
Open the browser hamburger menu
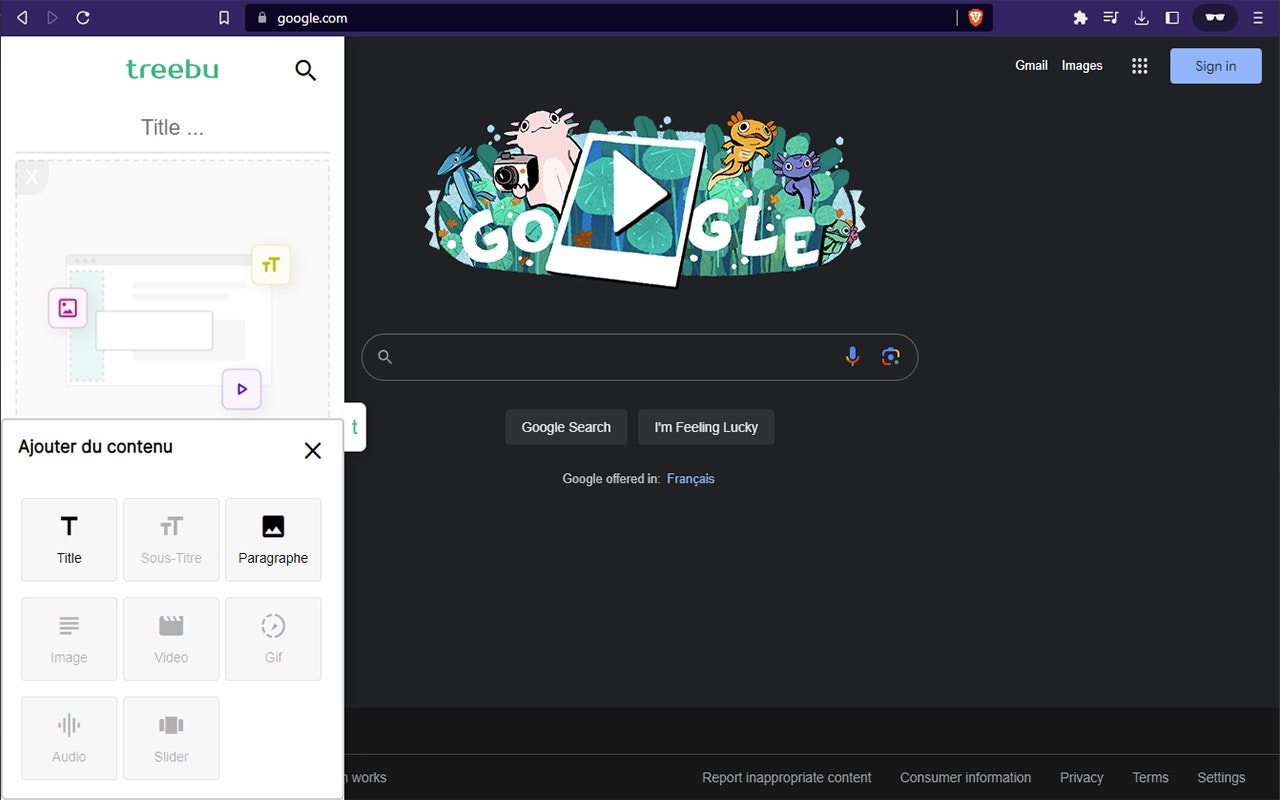point(1258,17)
